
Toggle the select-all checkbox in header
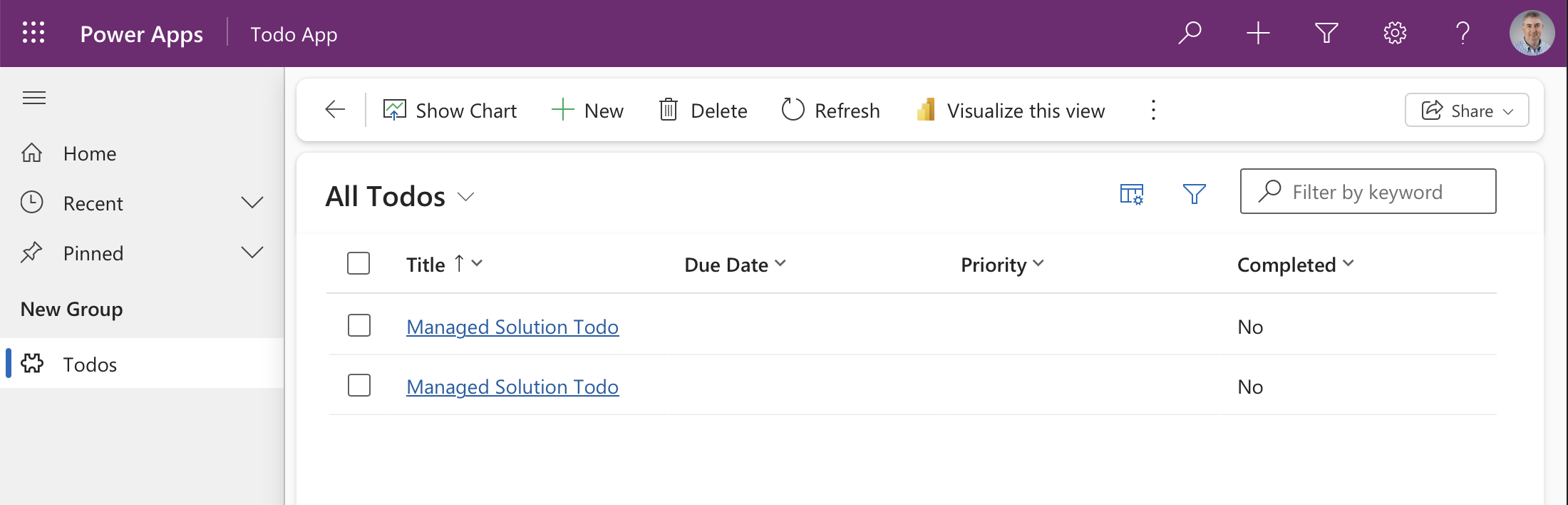[359, 264]
